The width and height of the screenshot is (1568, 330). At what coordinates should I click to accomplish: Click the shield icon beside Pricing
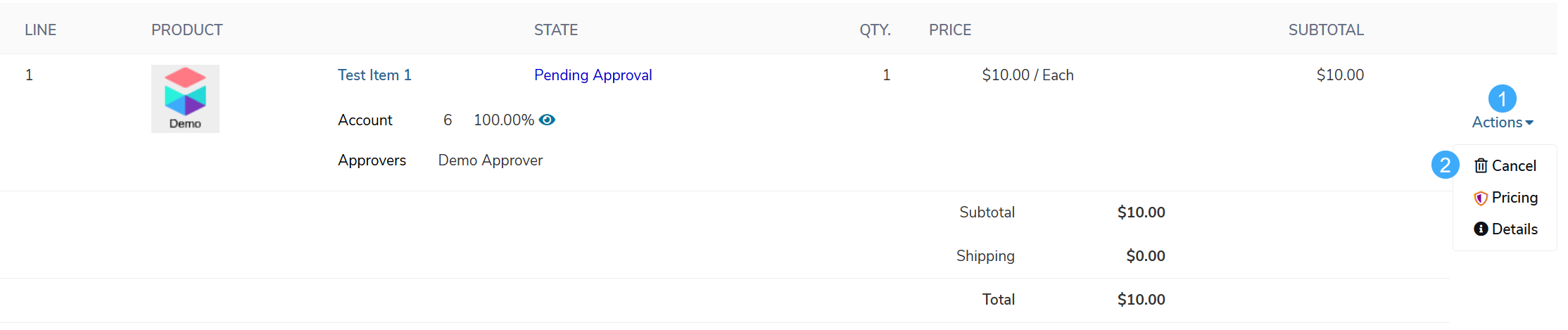pos(1481,198)
